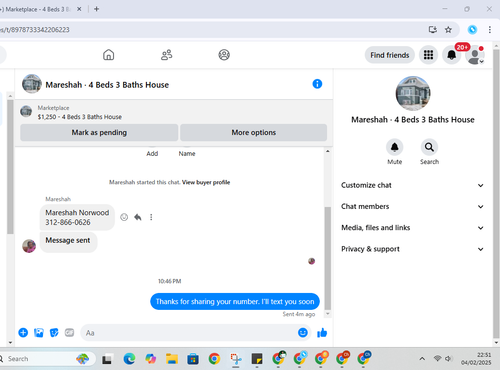Bookmark this page with the star icon

[x=448, y=30]
